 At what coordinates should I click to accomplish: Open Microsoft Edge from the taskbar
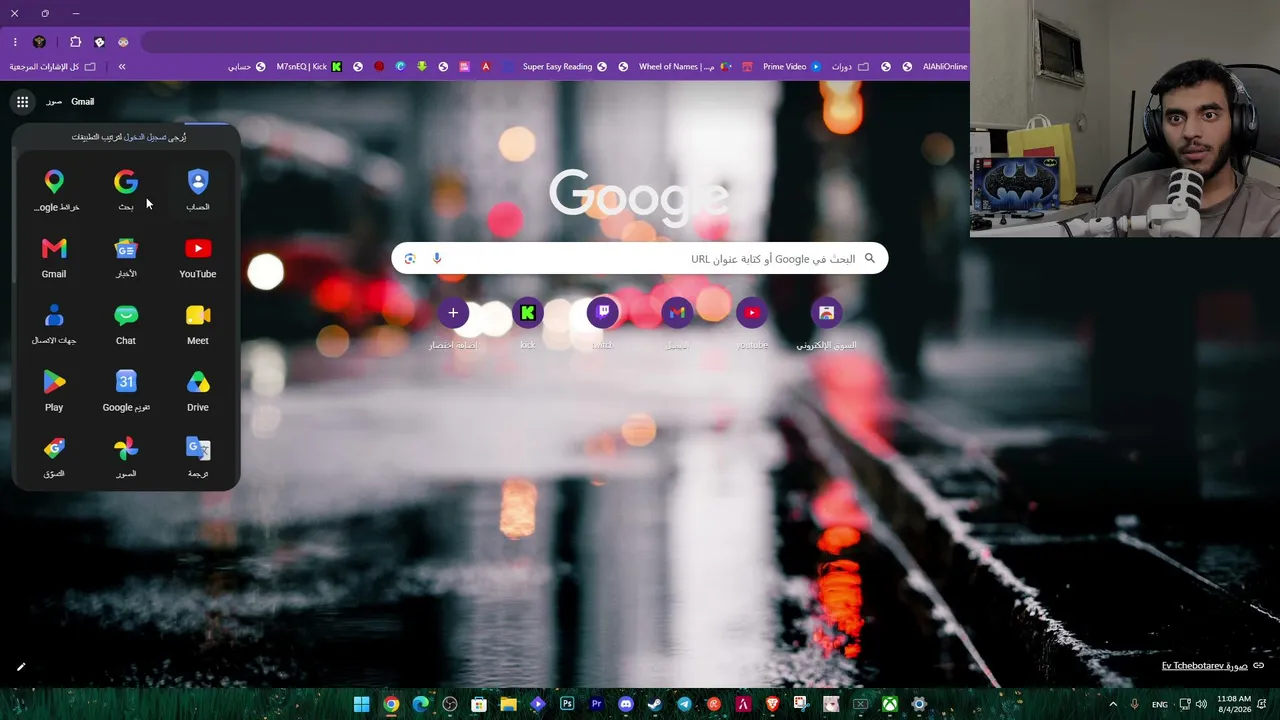point(421,704)
